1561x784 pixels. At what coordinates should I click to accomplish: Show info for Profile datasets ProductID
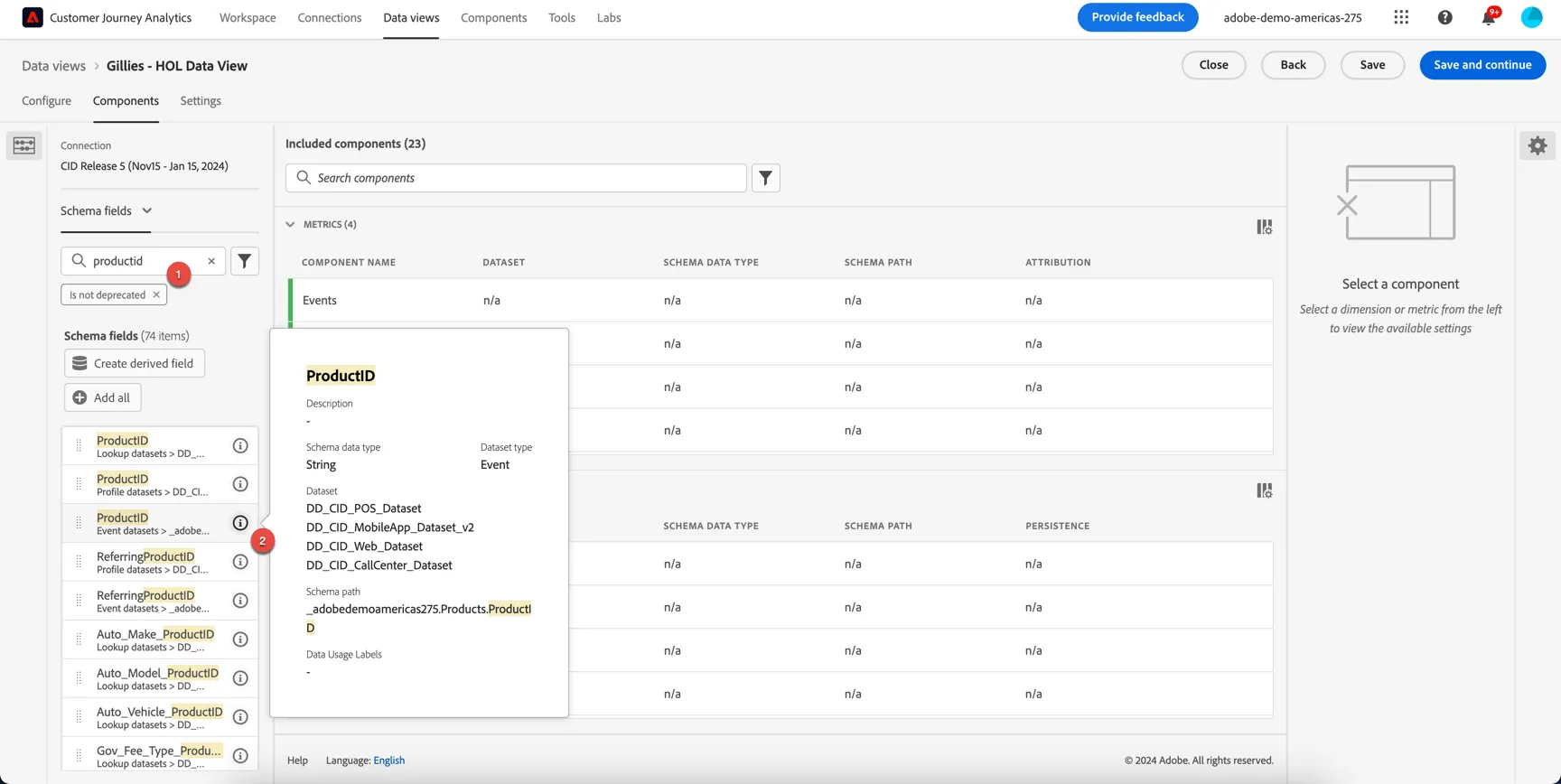point(240,484)
